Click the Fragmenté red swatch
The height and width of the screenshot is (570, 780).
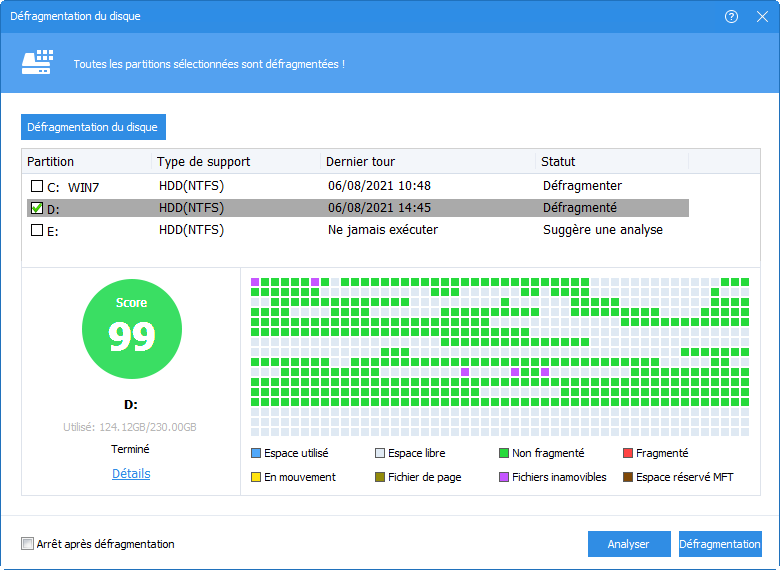tap(628, 453)
